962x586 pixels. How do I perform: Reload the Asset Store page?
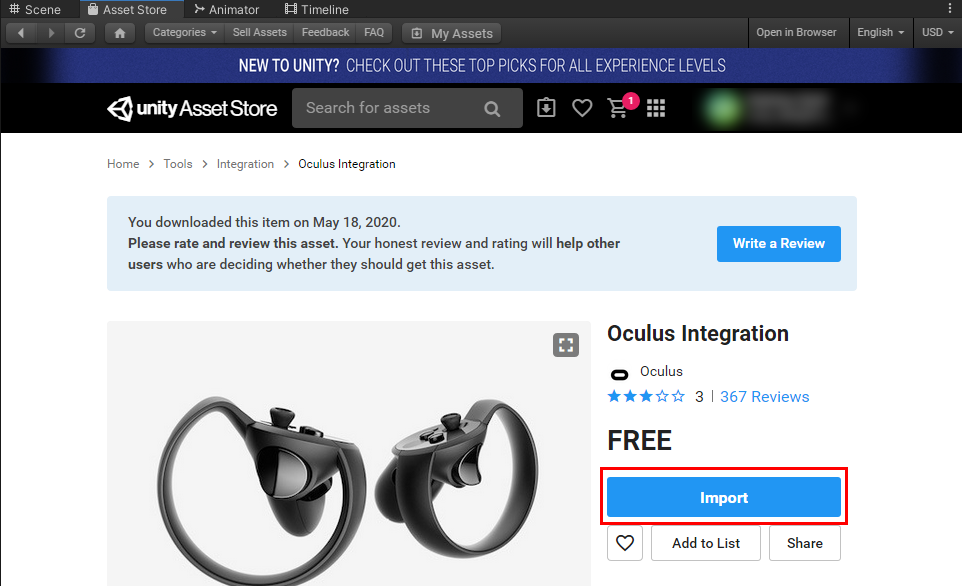[x=80, y=33]
